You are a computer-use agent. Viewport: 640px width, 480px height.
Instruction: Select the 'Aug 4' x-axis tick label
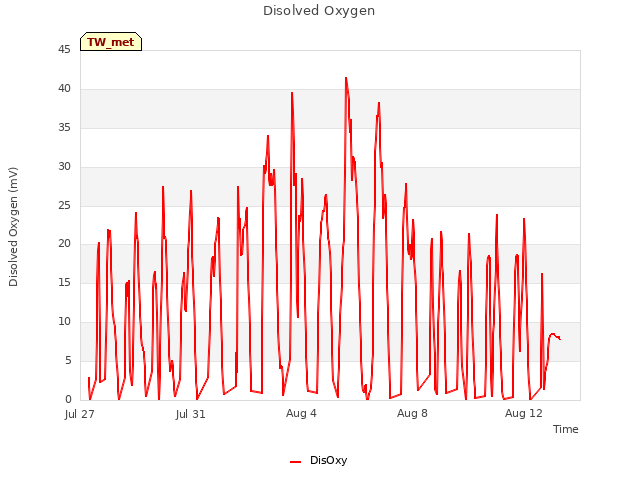click(x=301, y=413)
